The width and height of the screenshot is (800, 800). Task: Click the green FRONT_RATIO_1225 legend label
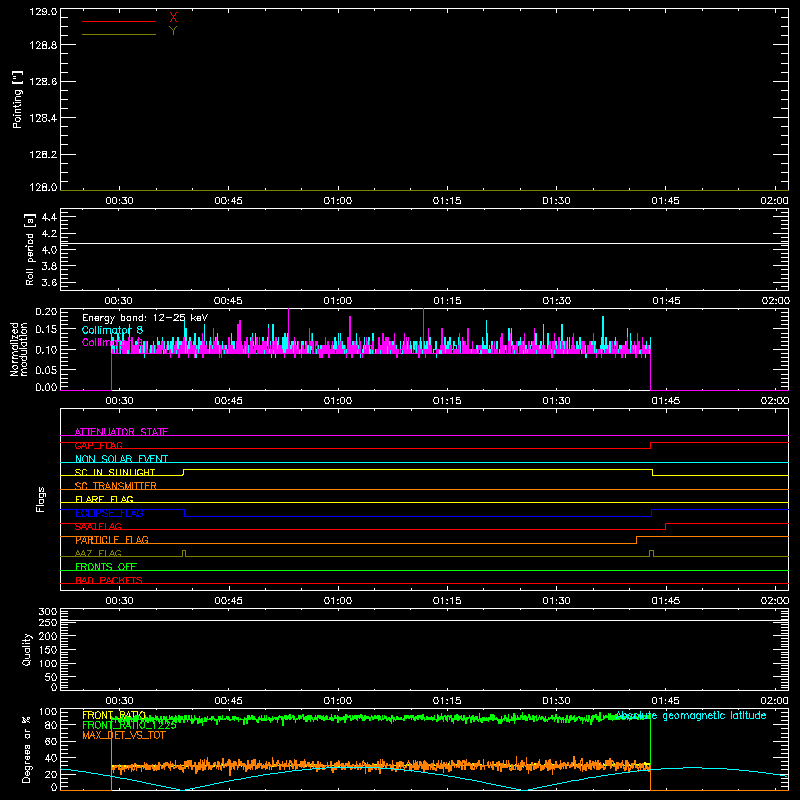tap(129, 725)
